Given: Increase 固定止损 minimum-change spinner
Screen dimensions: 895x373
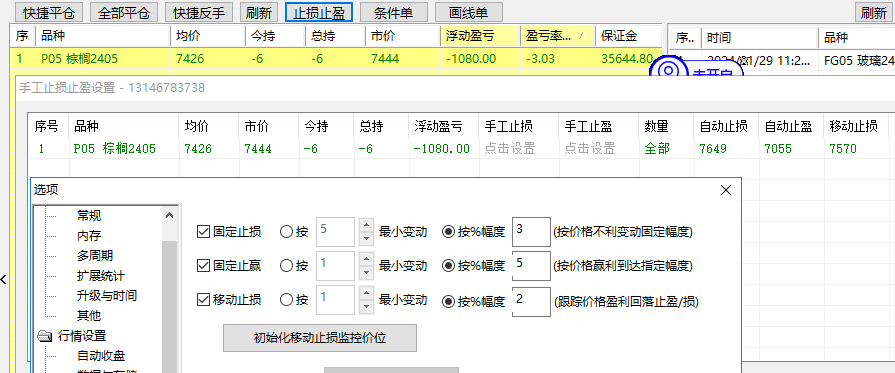Looking at the screenshot, I should click(x=366, y=225).
